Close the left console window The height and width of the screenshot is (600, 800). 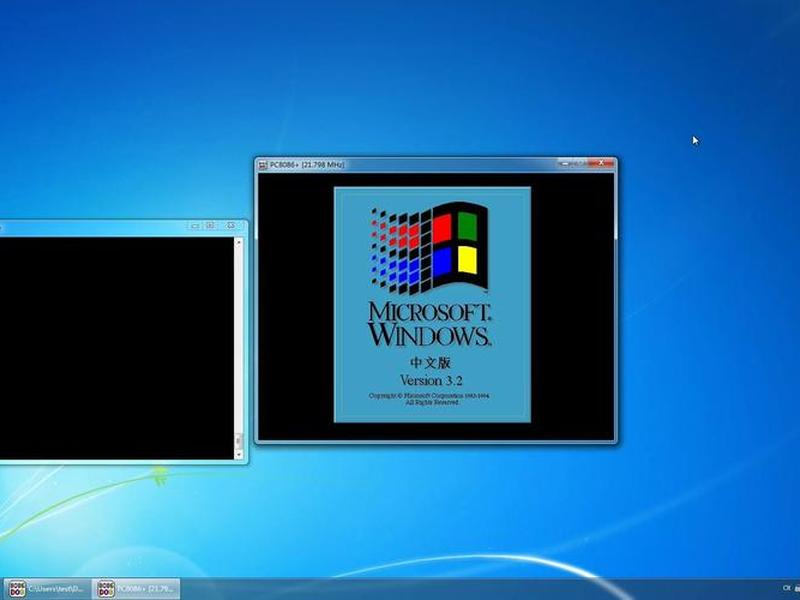[231, 226]
